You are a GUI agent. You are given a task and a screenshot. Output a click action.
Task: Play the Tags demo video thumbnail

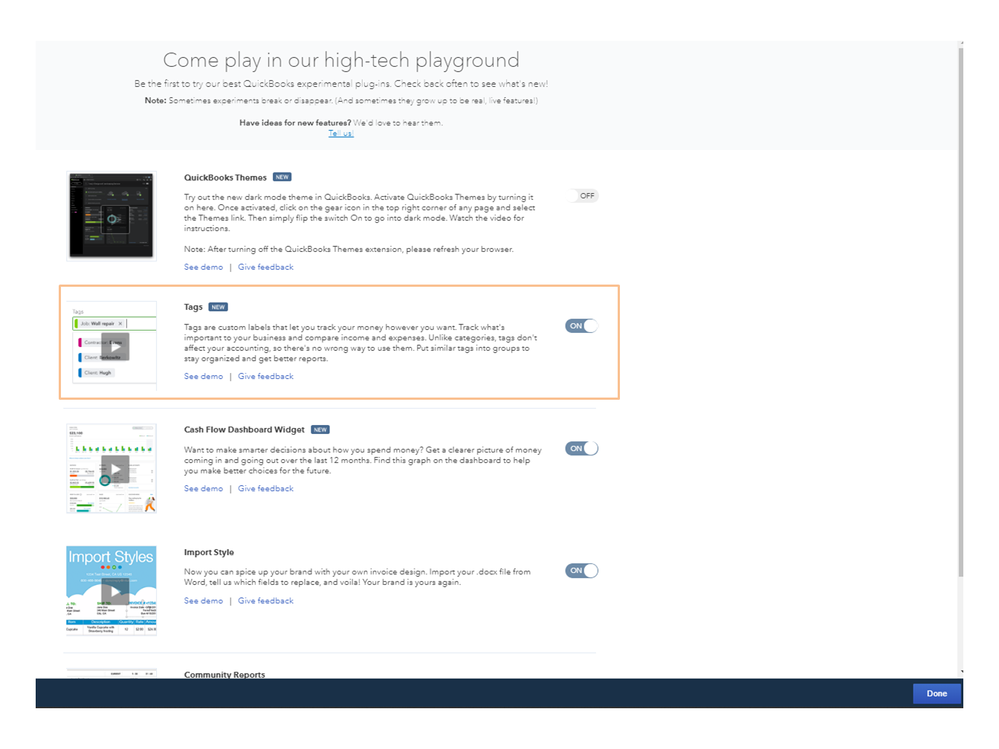(115, 346)
